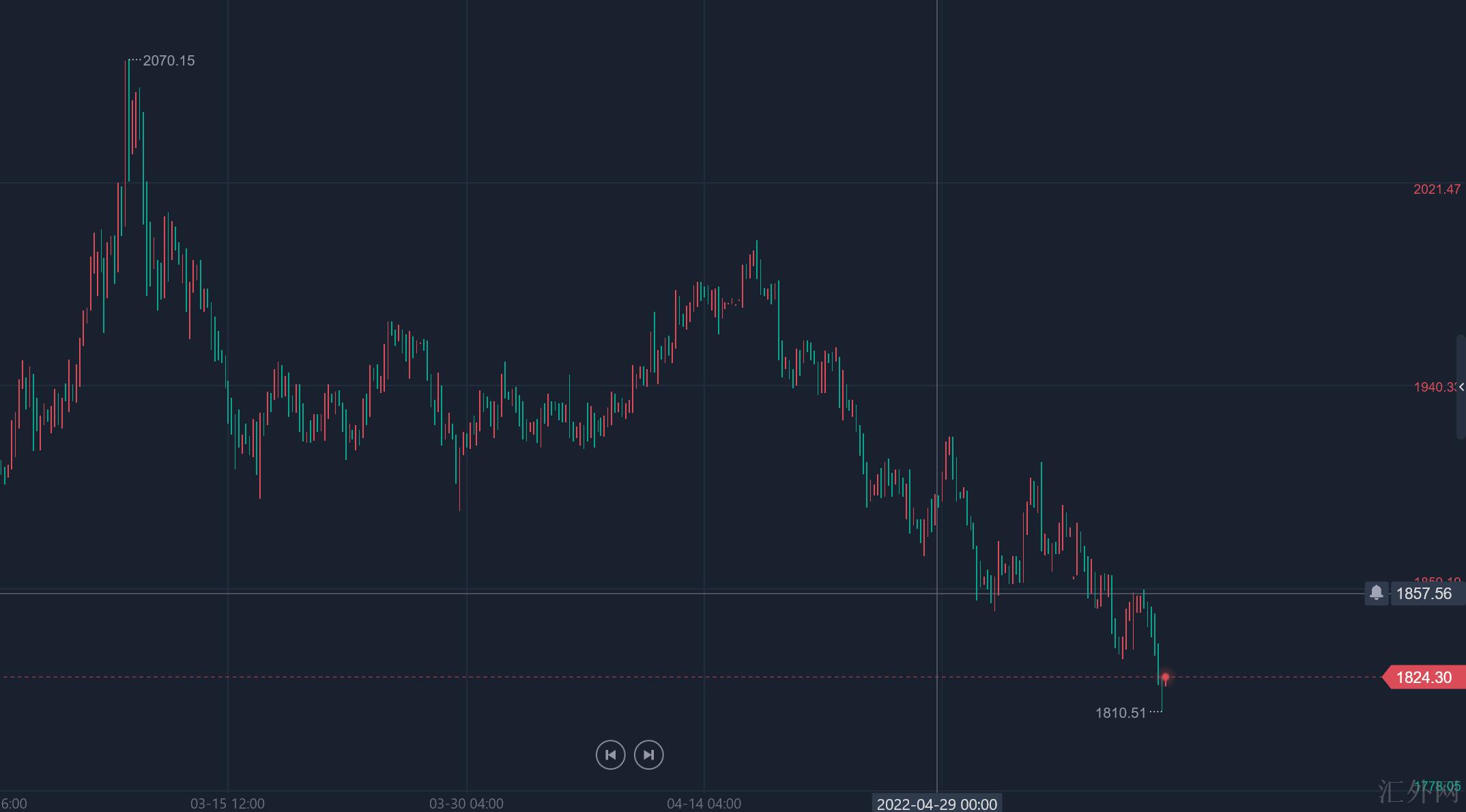1466x812 pixels.
Task: Click the 1857.56 alert price label
Action: [1424, 594]
